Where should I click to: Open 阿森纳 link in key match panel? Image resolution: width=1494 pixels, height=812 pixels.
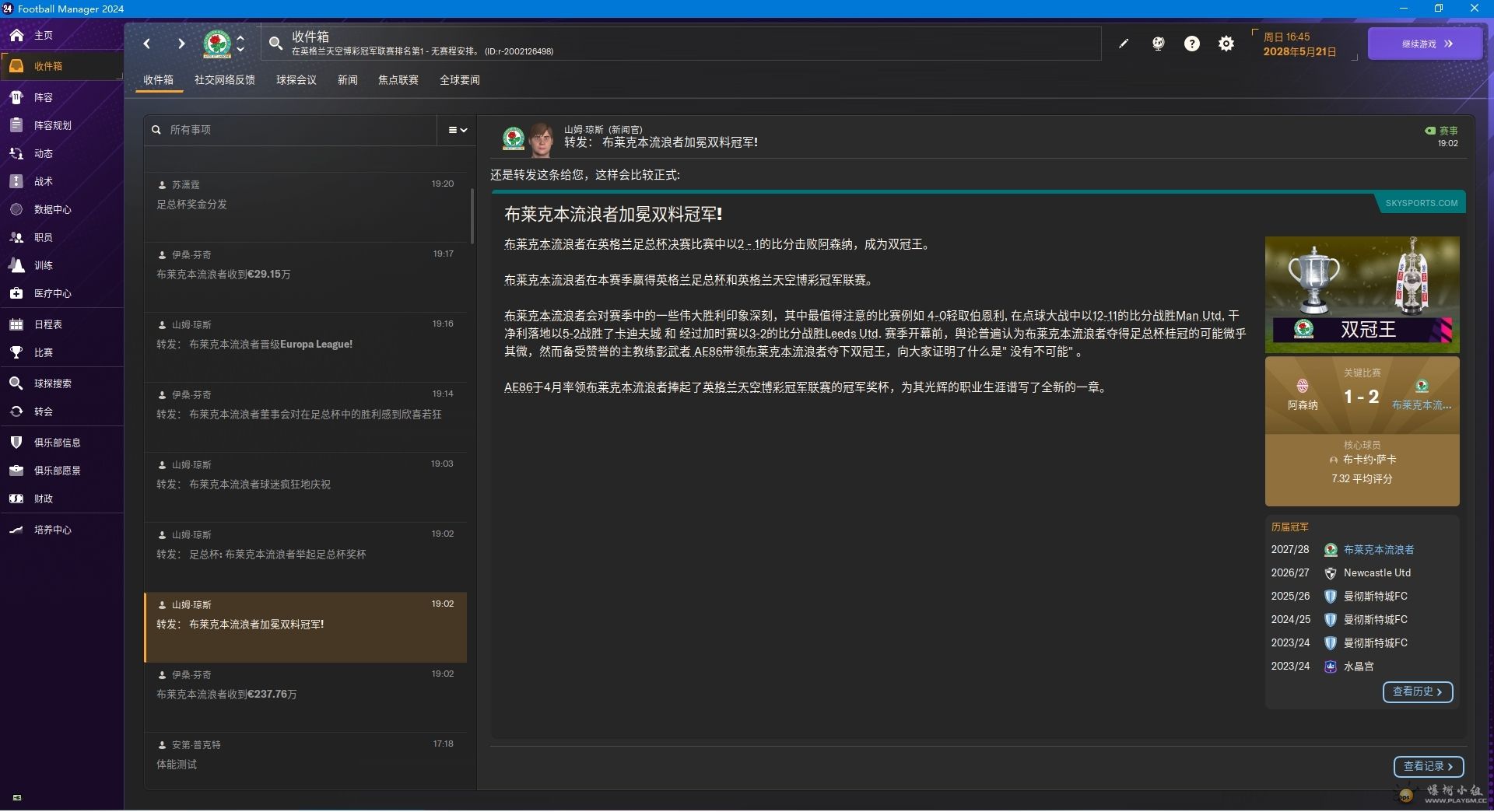click(x=1303, y=405)
